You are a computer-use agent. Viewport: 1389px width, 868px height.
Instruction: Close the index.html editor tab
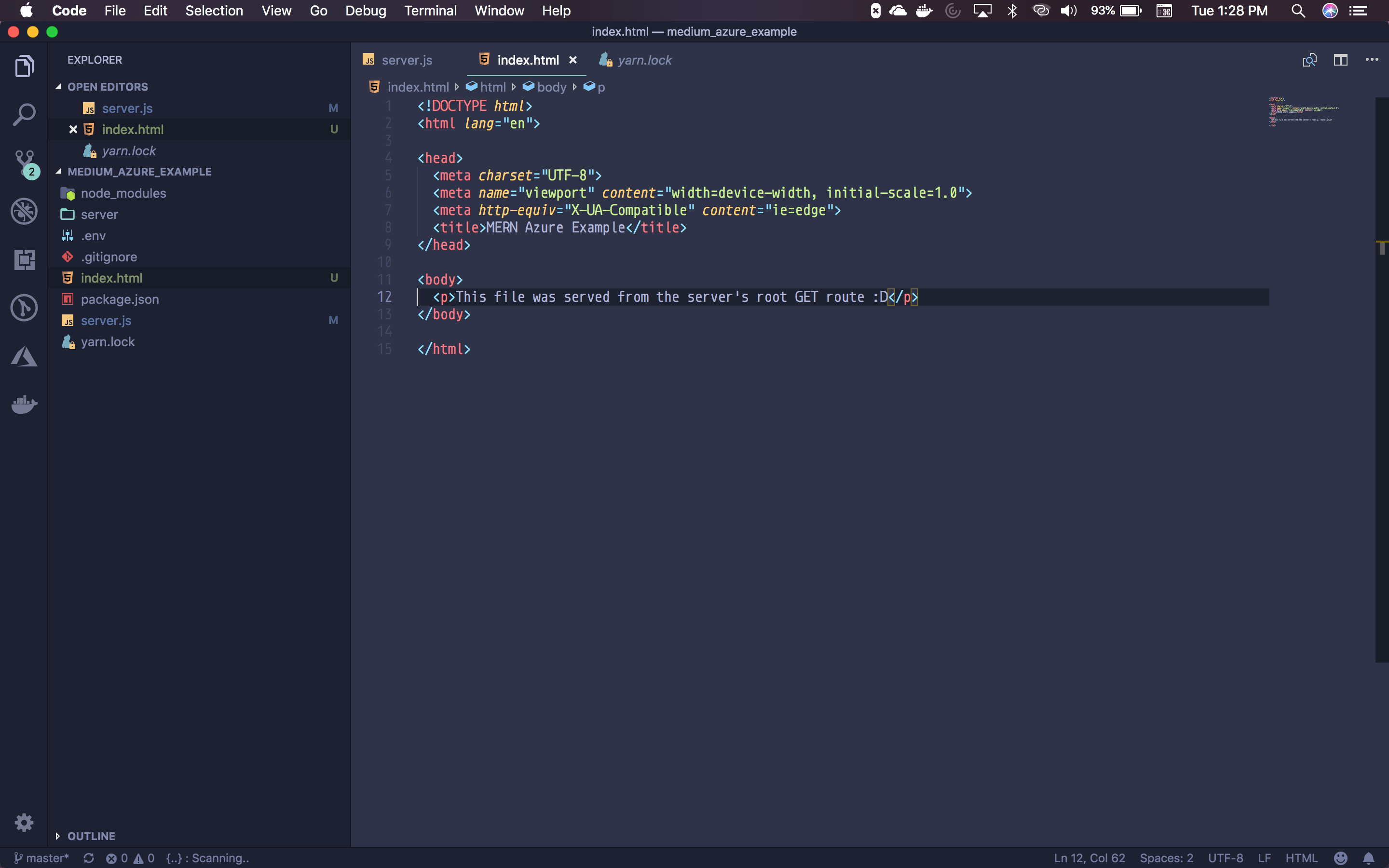click(x=572, y=60)
